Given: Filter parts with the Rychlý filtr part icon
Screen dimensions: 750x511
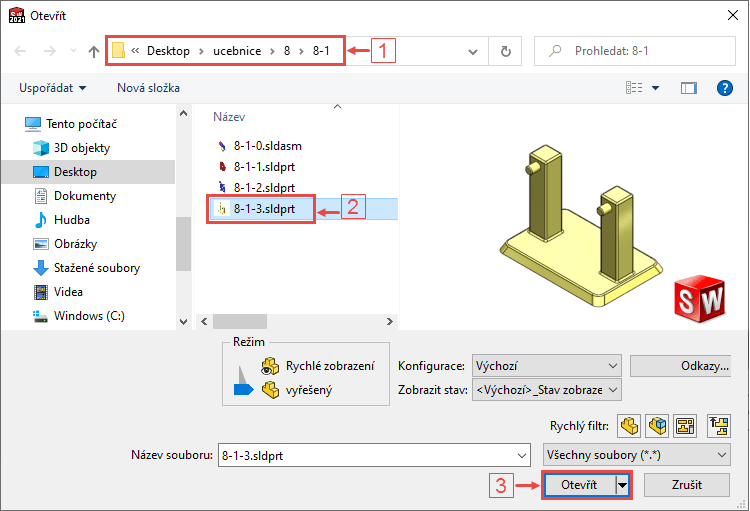Looking at the screenshot, I should click(629, 425).
